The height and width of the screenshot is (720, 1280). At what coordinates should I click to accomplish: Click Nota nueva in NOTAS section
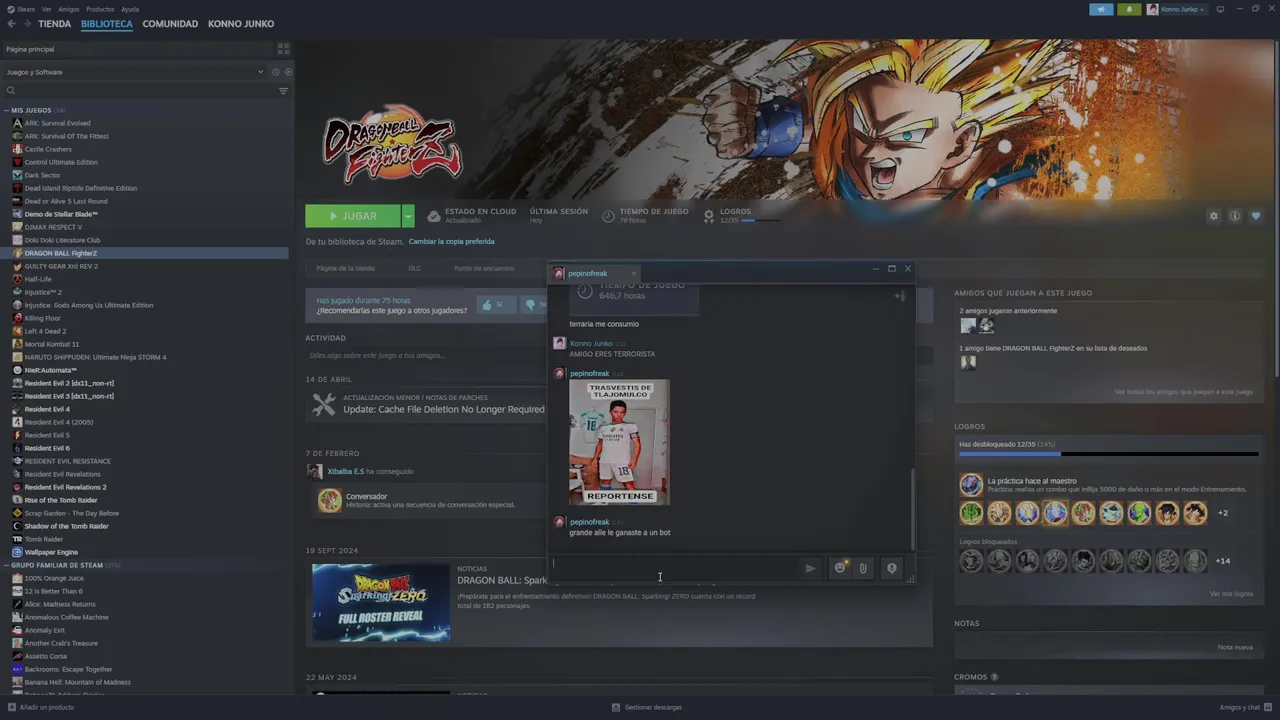(1235, 647)
